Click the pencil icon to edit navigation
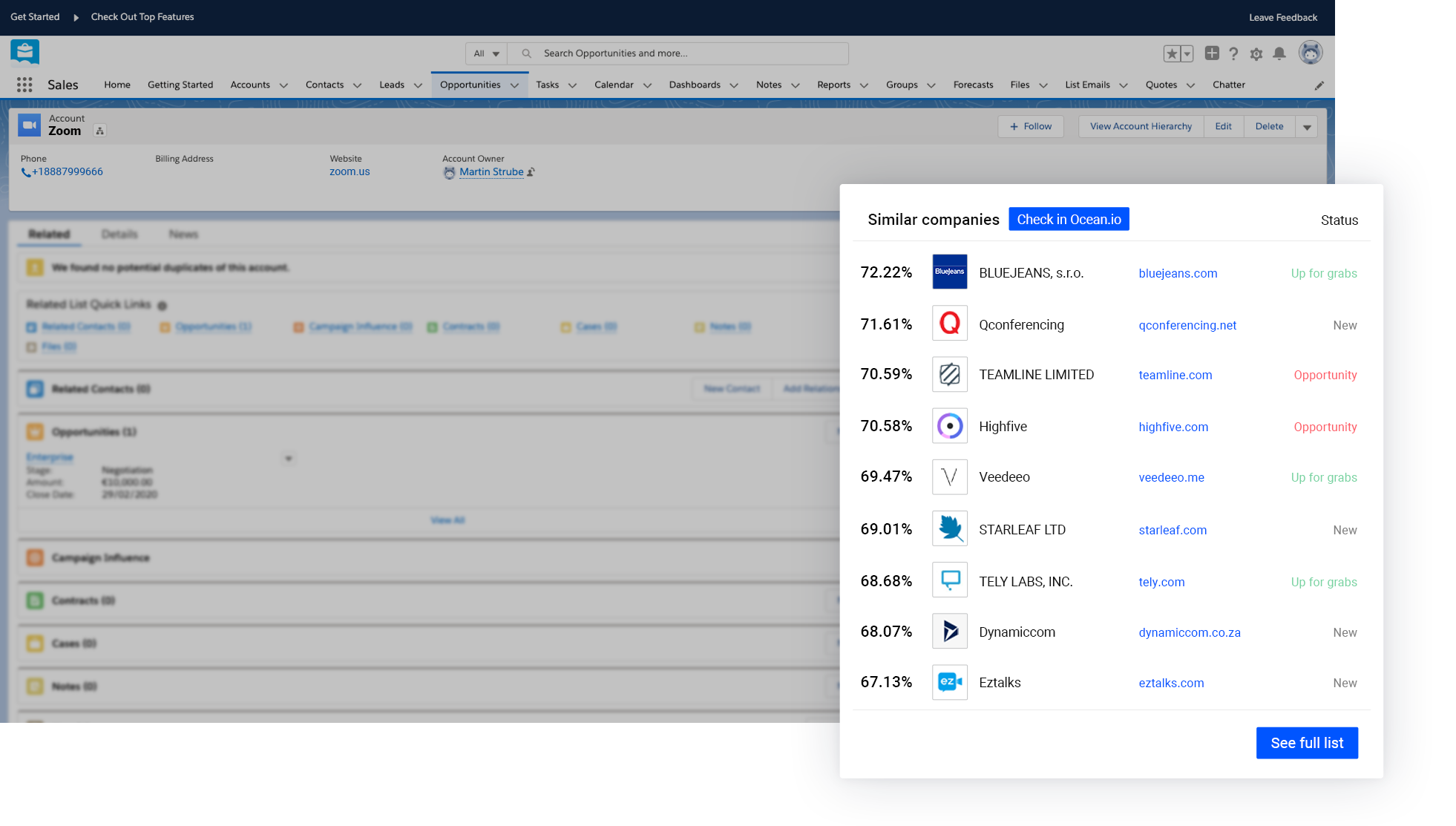The height and width of the screenshot is (826, 1456). click(1319, 85)
